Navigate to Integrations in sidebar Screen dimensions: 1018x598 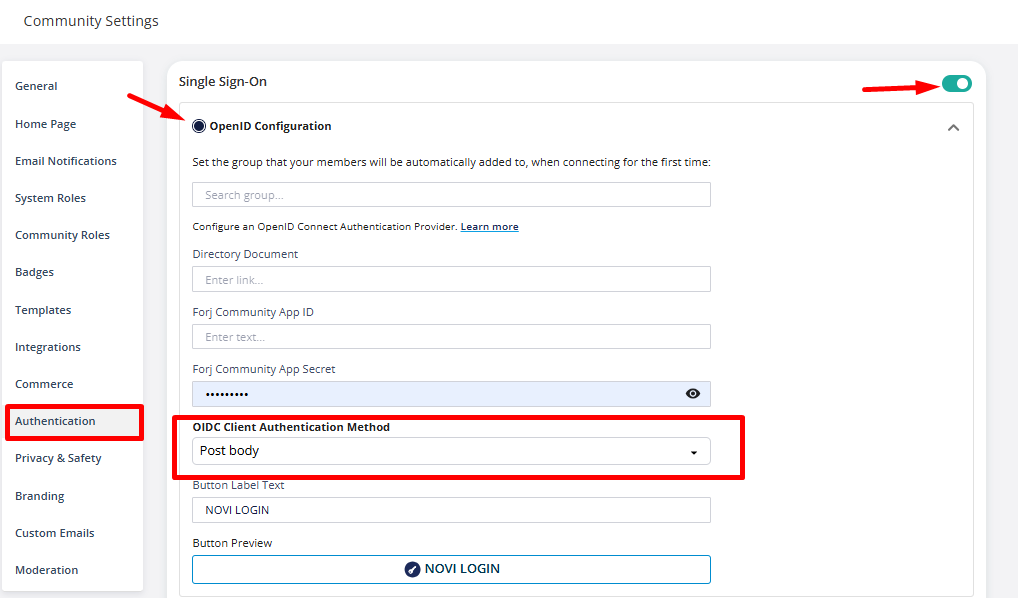coord(48,347)
